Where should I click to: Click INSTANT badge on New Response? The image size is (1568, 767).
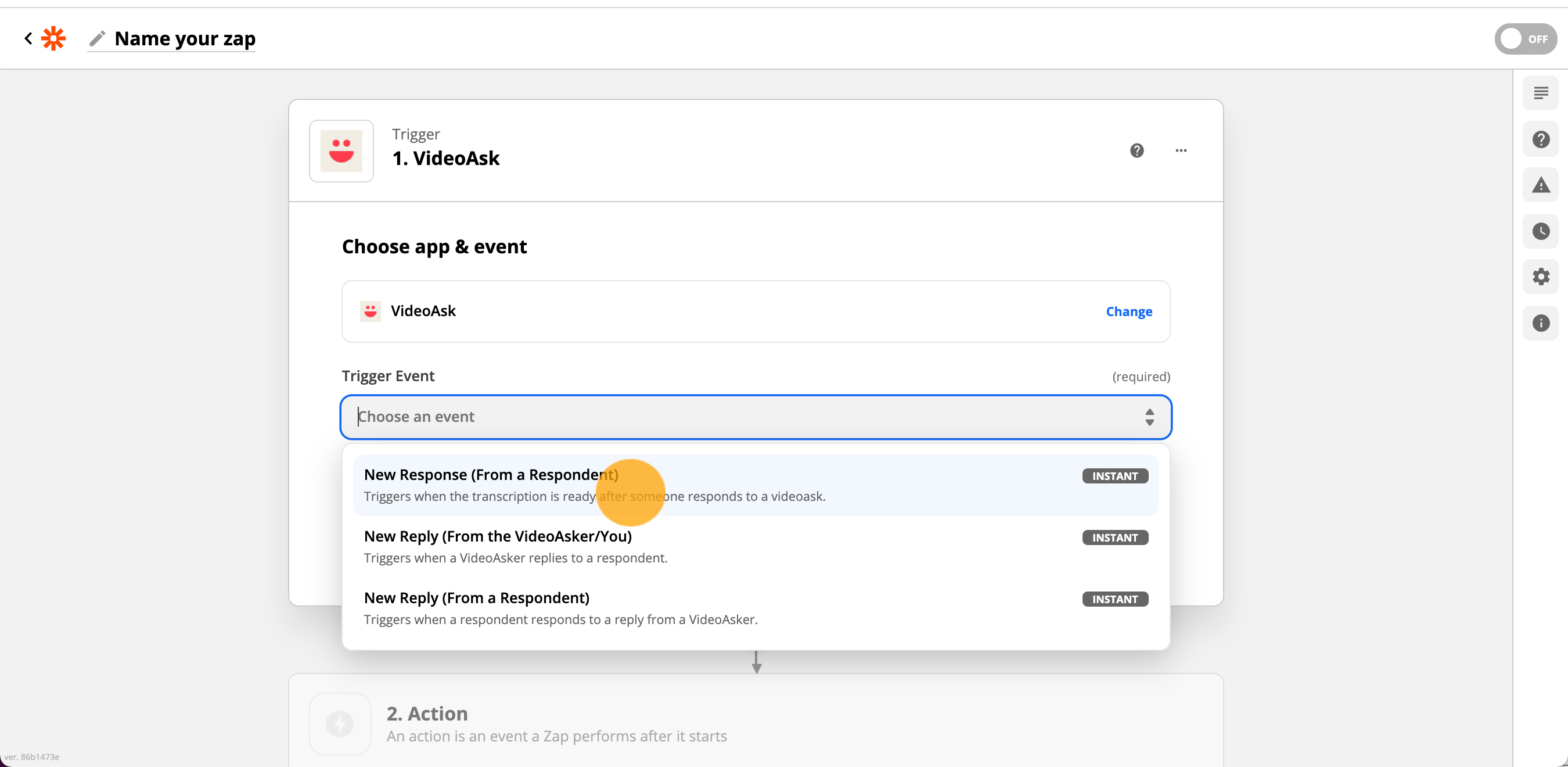1115,476
